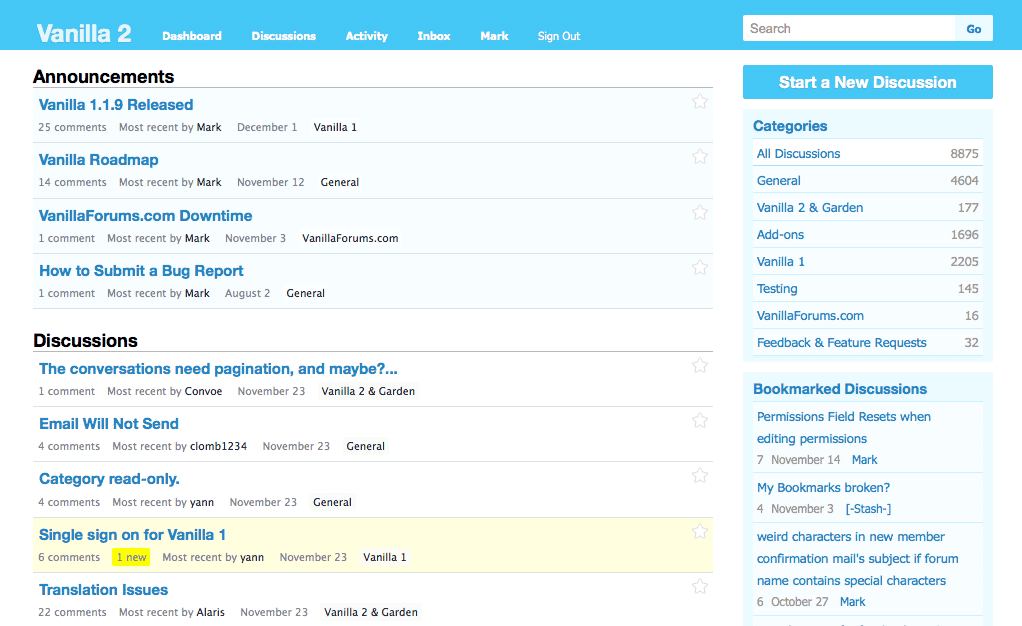The image size is (1022, 626).
Task: Start a New Discussion
Action: pos(868,82)
